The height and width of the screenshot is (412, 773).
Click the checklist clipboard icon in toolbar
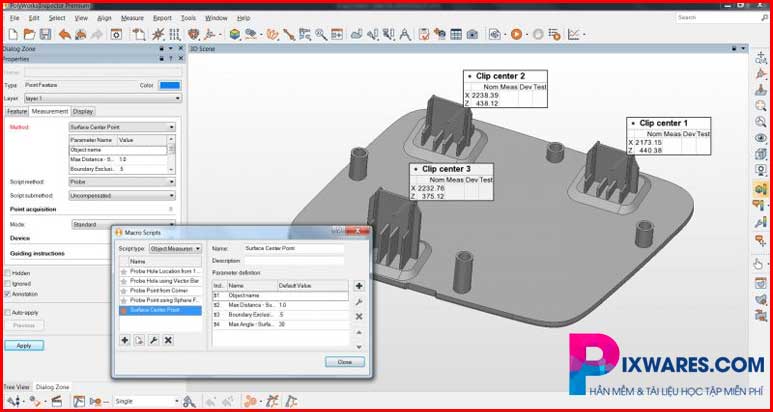pos(423,34)
